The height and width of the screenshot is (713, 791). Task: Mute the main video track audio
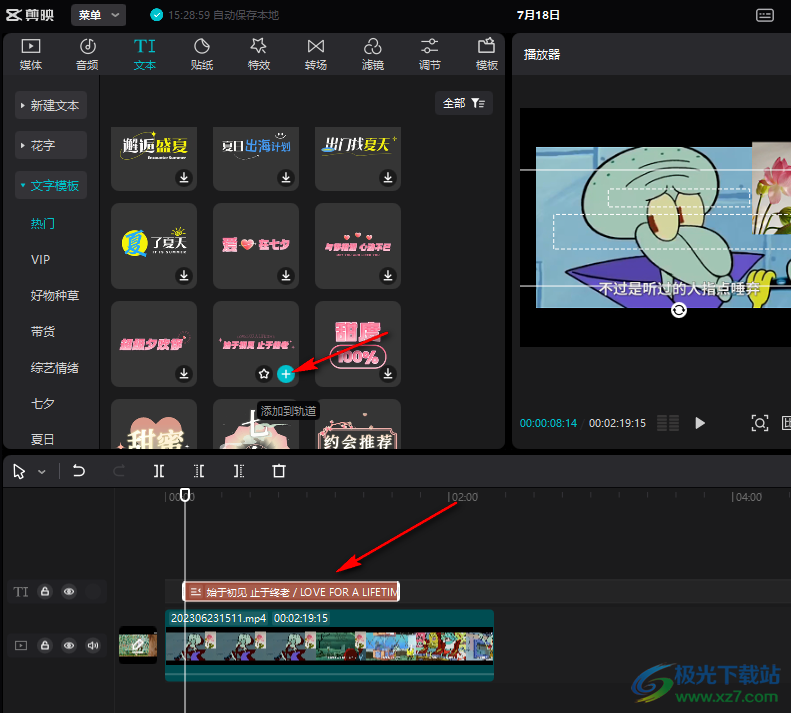[x=93, y=645]
